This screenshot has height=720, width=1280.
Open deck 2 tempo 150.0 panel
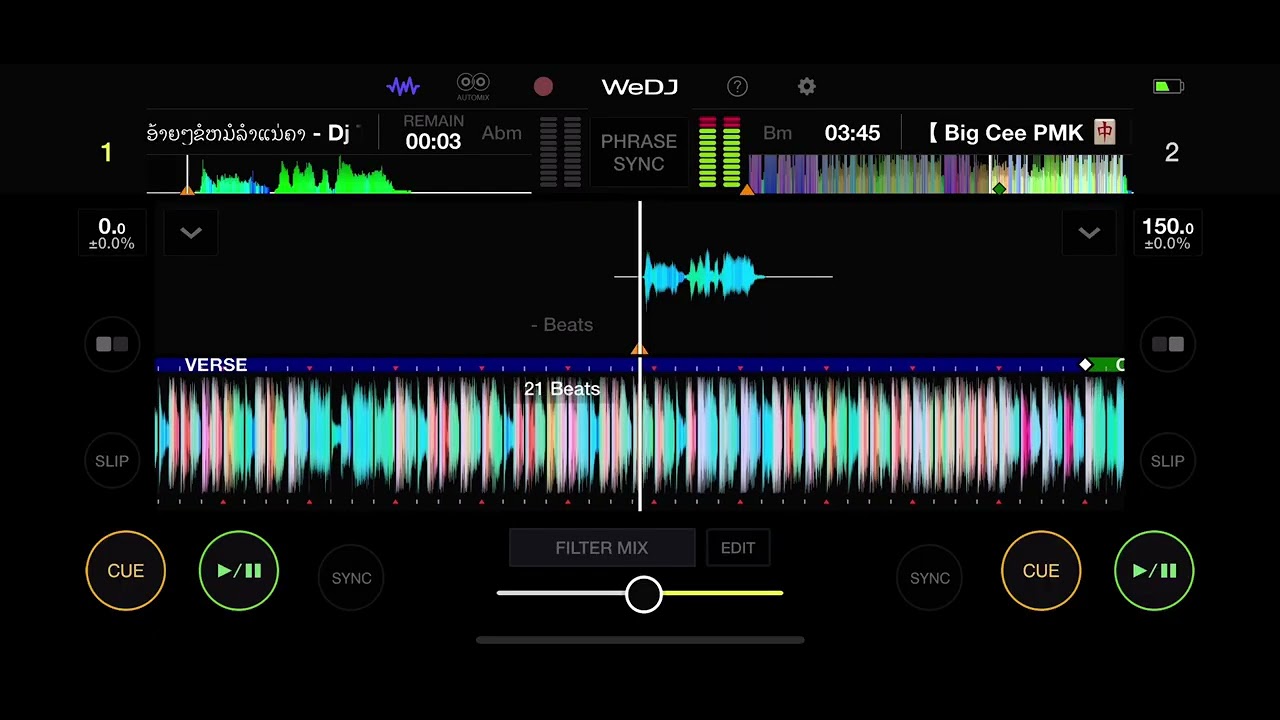[1167, 234]
